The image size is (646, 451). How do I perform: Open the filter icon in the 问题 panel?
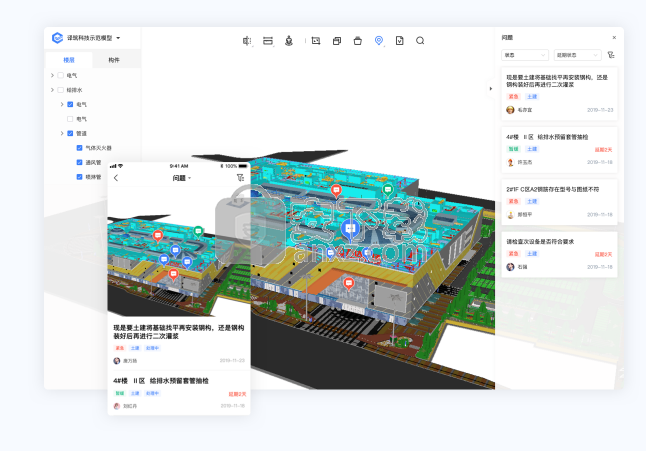coord(611,55)
